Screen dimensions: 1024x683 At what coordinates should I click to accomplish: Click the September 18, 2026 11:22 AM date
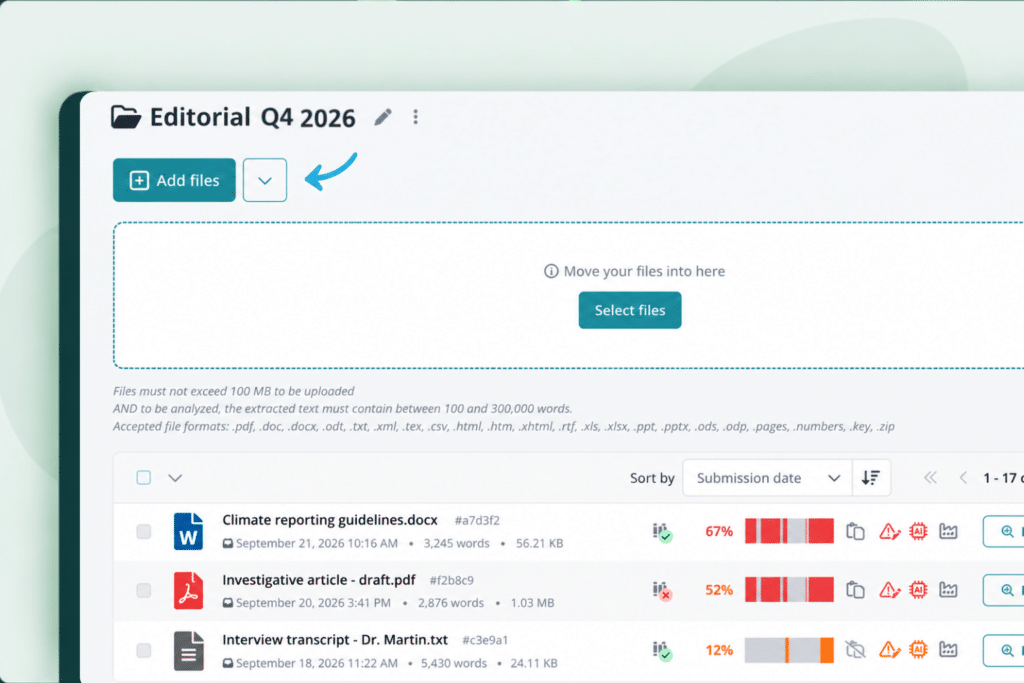point(317,663)
